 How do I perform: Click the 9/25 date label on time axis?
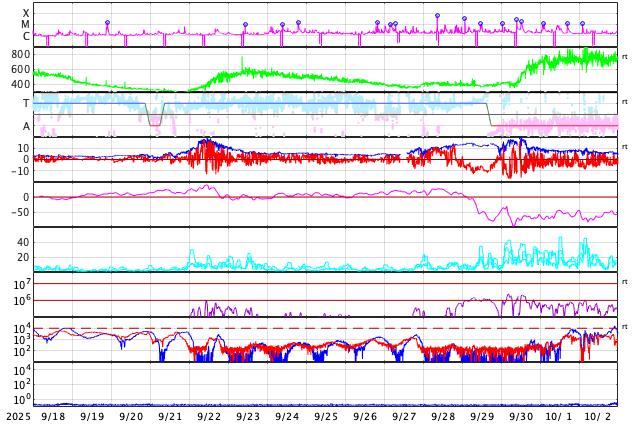(x=326, y=416)
